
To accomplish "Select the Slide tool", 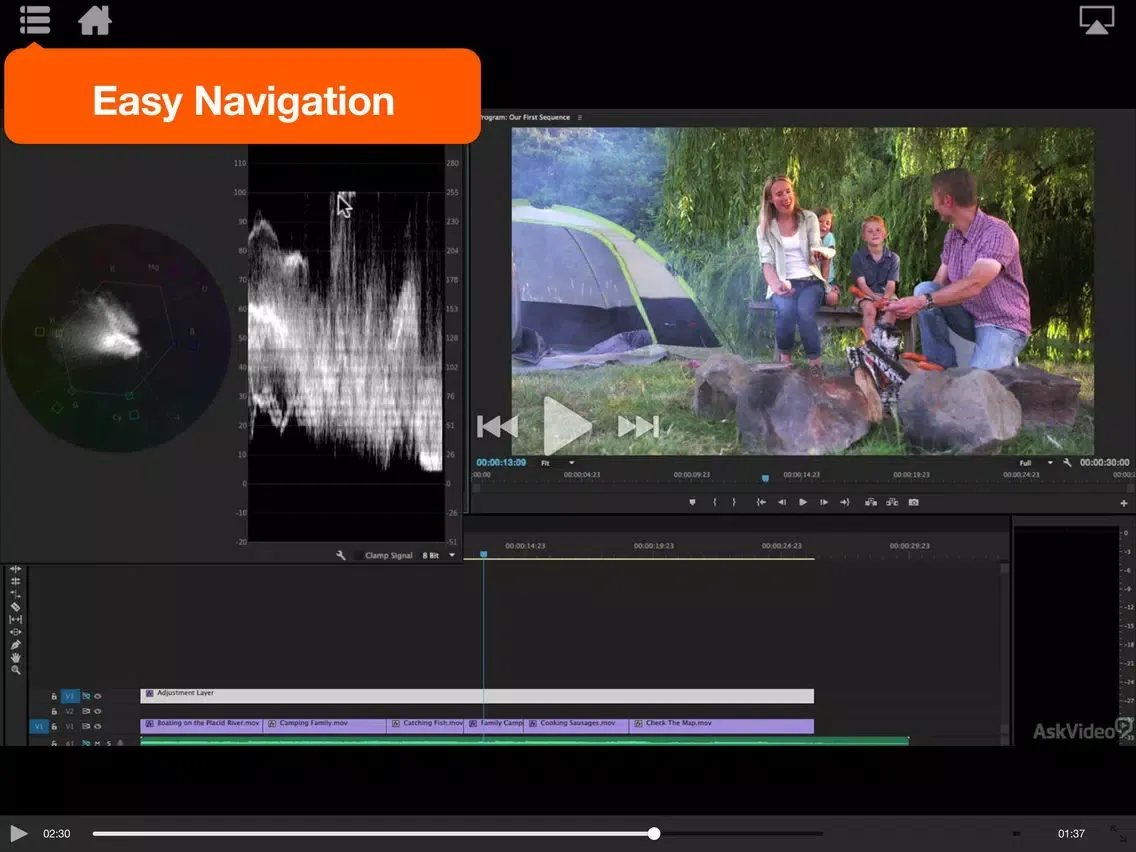I will (15, 632).
